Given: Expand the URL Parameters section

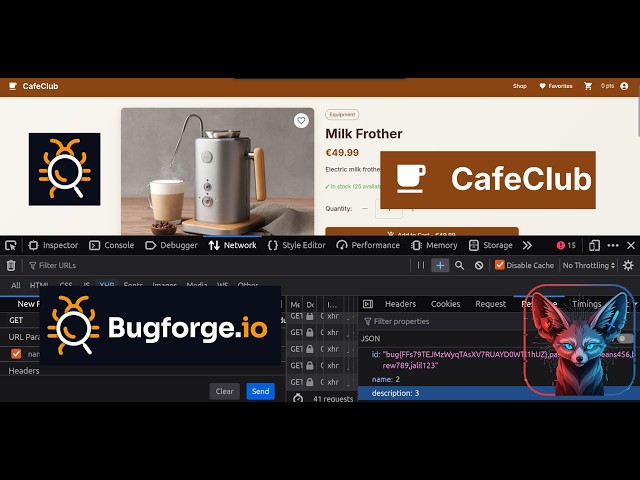Looking at the screenshot, I should point(24,337).
